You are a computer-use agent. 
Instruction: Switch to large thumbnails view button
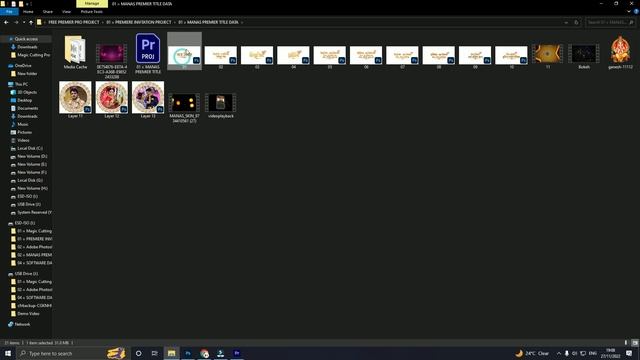635,343
